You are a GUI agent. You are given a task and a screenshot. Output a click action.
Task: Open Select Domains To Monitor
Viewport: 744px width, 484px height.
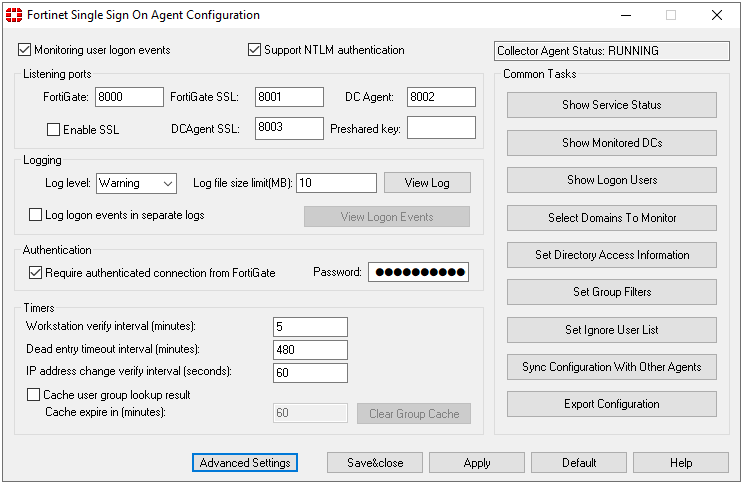point(612,217)
